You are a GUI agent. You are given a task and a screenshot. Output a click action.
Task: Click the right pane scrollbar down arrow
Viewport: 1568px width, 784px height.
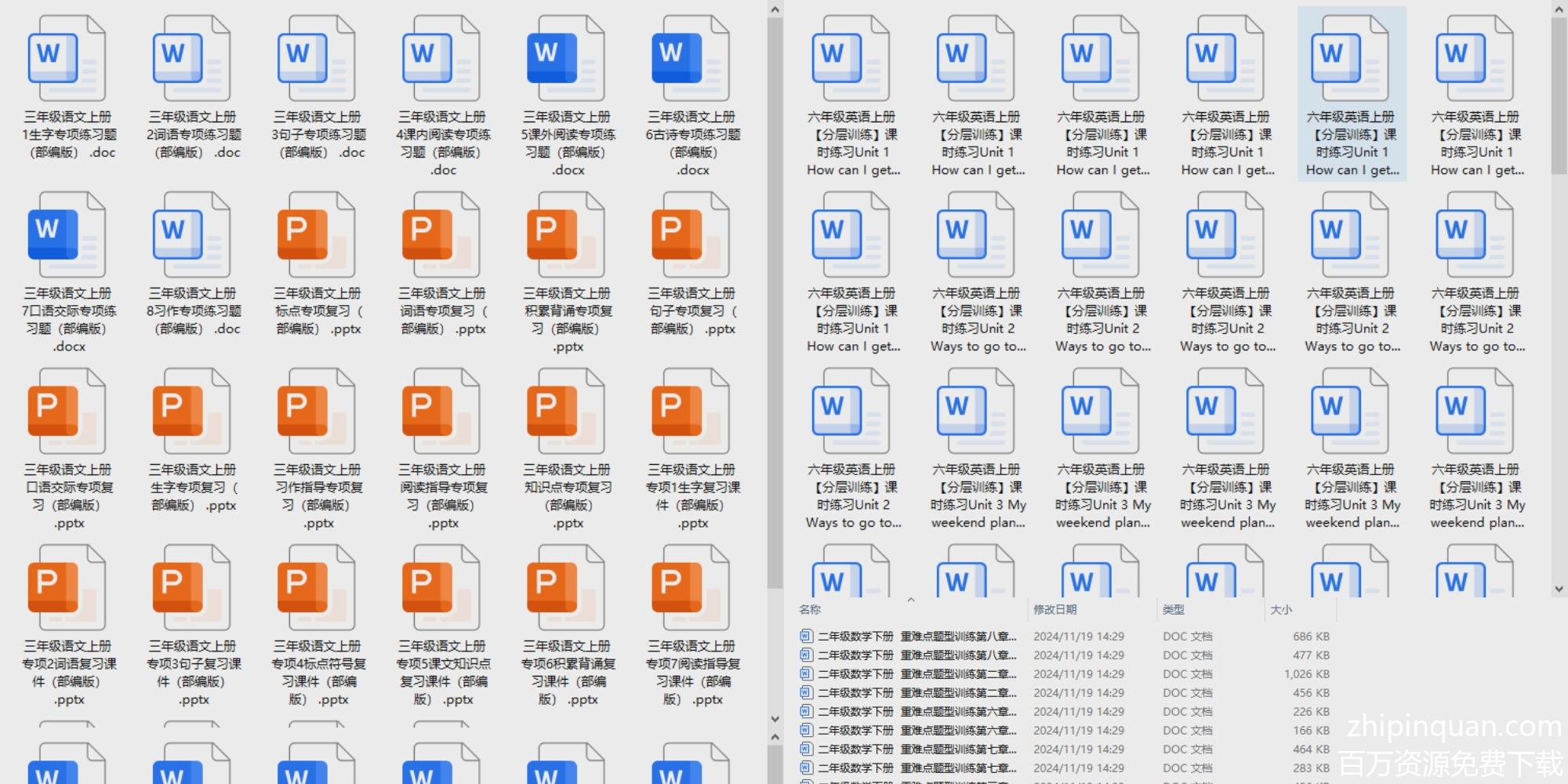tap(1559, 588)
